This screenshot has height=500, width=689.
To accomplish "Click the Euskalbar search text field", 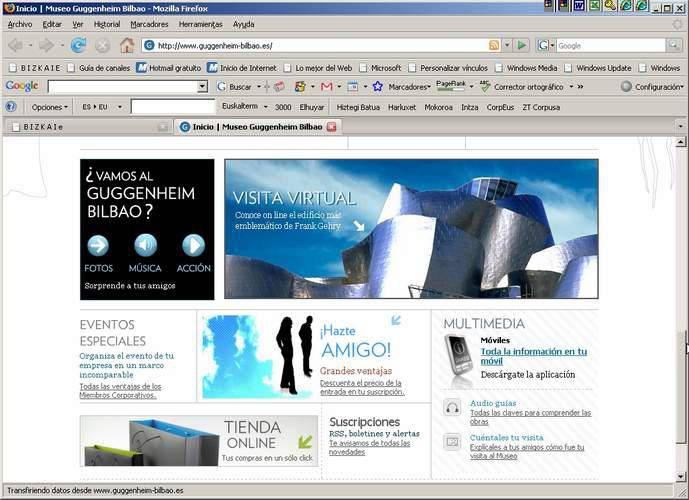I will 173,107.
